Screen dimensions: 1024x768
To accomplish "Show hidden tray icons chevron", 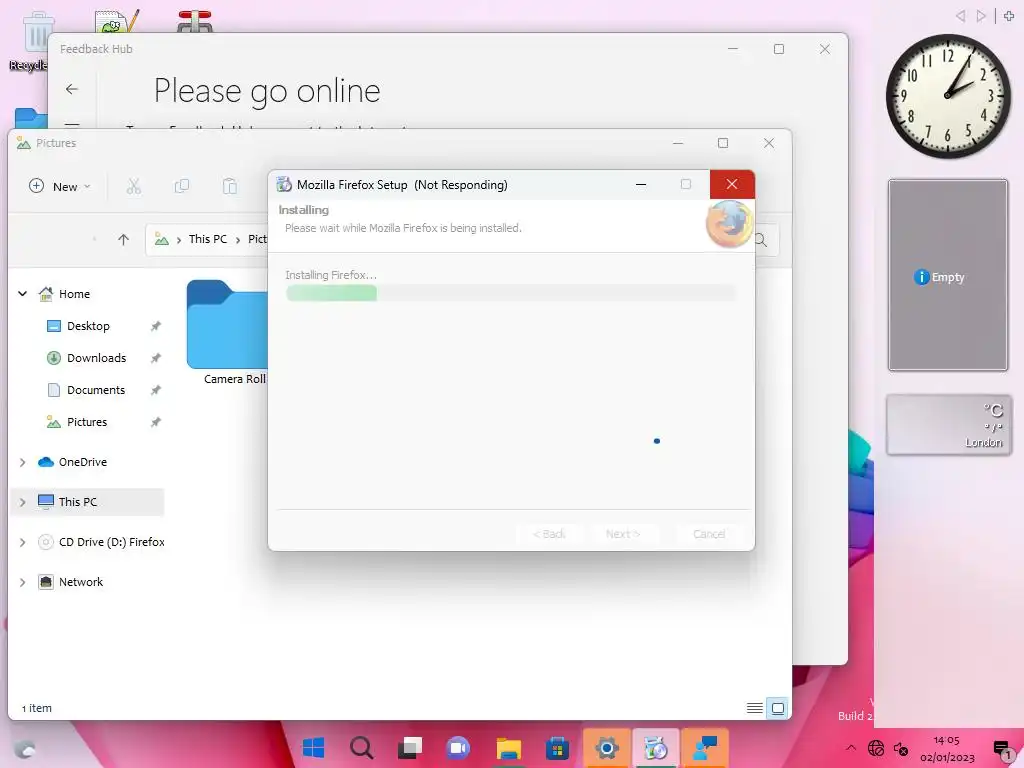I will click(x=850, y=748).
